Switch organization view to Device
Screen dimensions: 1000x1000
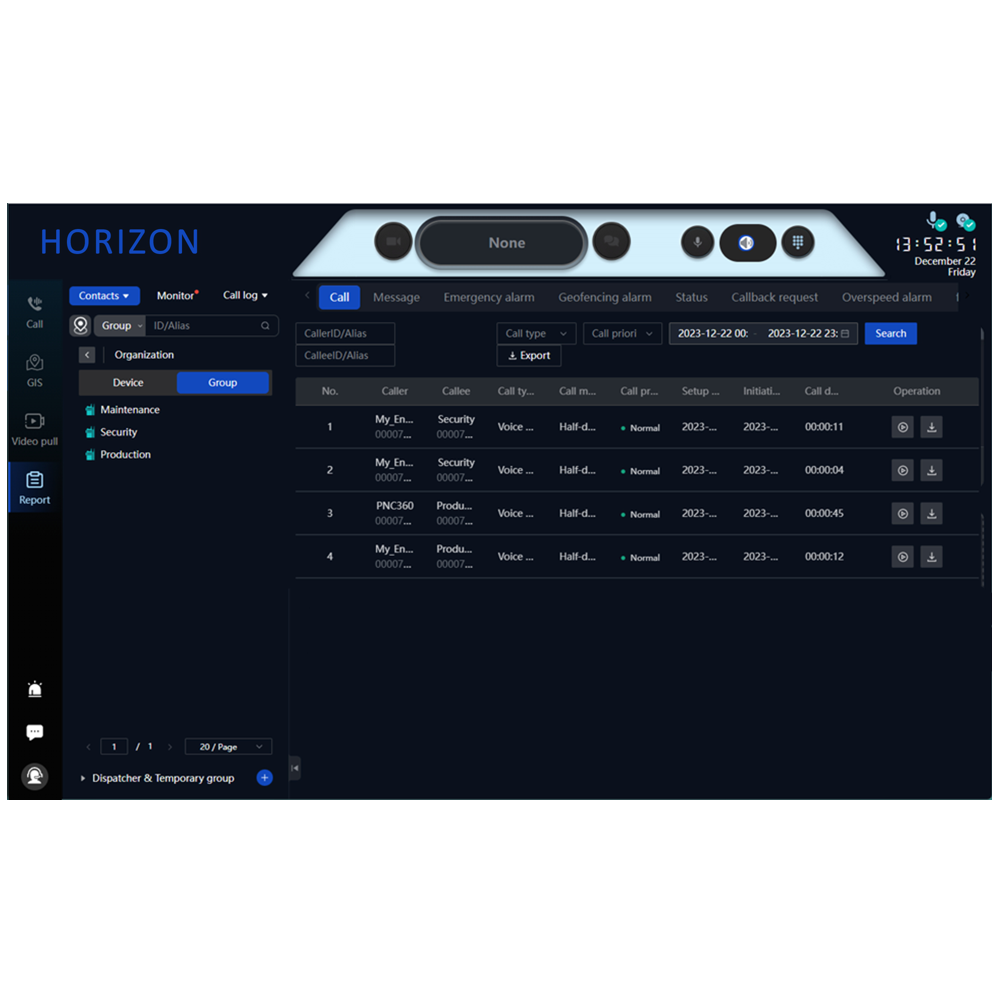128,383
